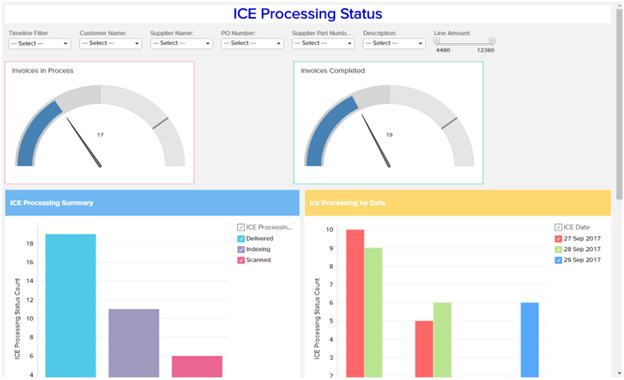Uncheck the 29 Sep 2017 legend checkbox

pos(558,260)
